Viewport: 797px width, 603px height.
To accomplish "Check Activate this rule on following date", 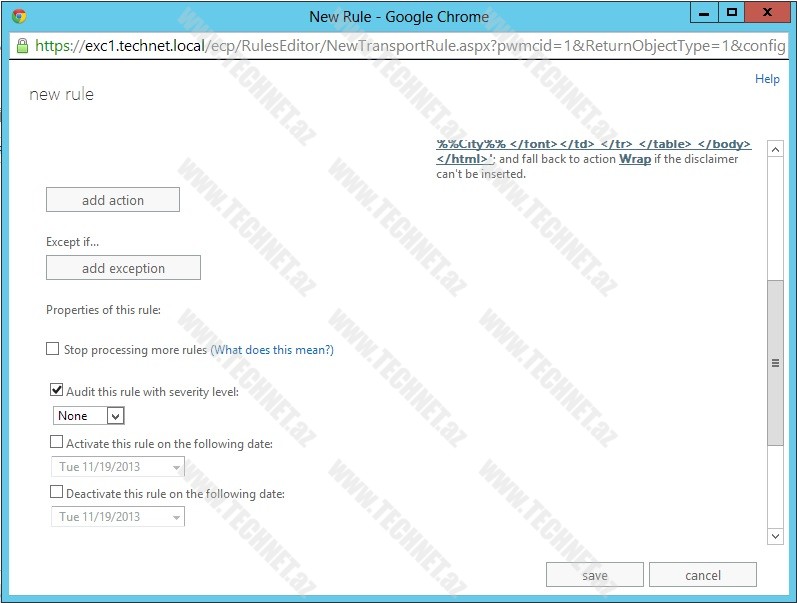I will 56,443.
